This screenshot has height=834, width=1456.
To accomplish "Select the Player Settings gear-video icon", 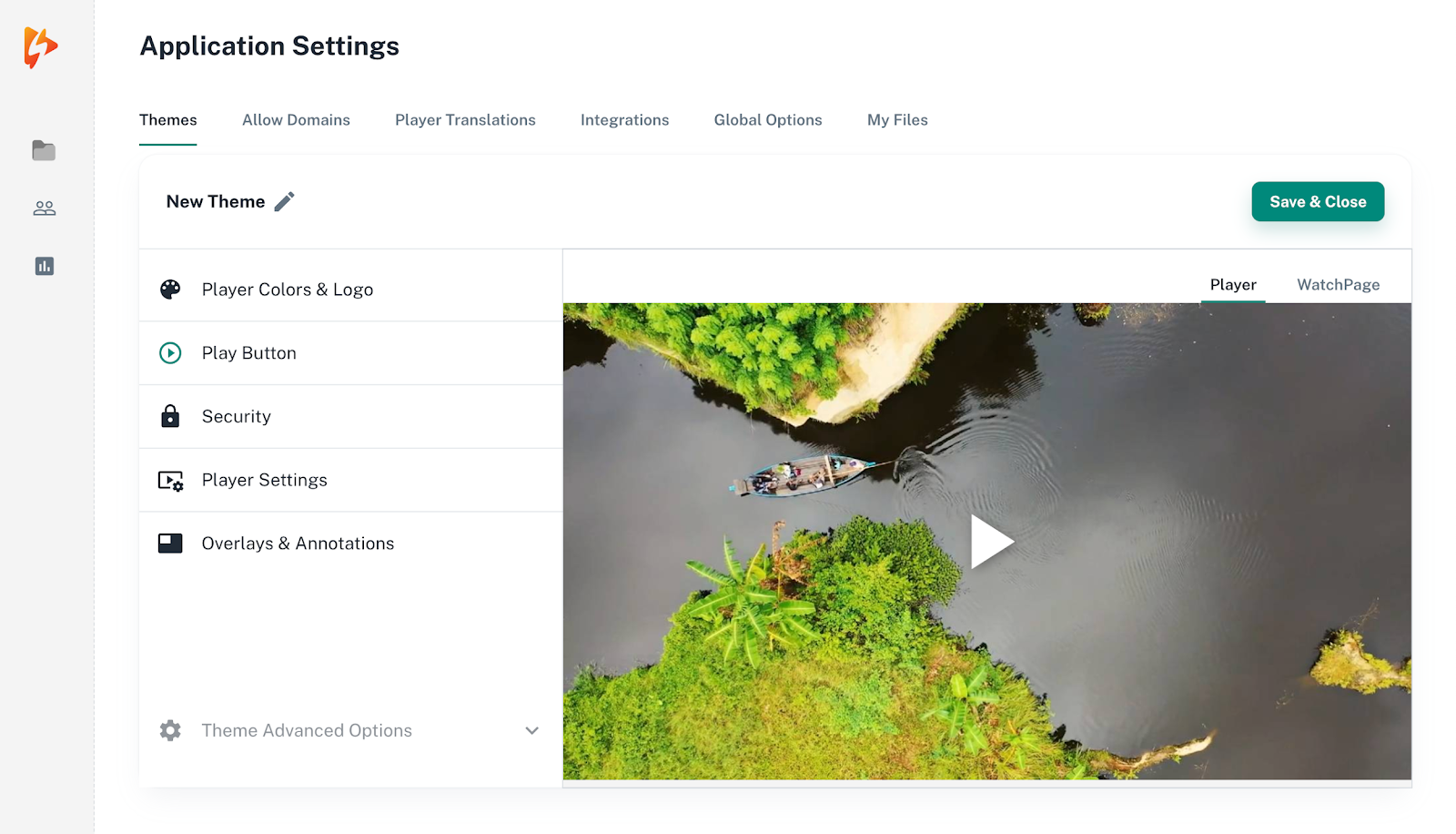I will (x=169, y=480).
